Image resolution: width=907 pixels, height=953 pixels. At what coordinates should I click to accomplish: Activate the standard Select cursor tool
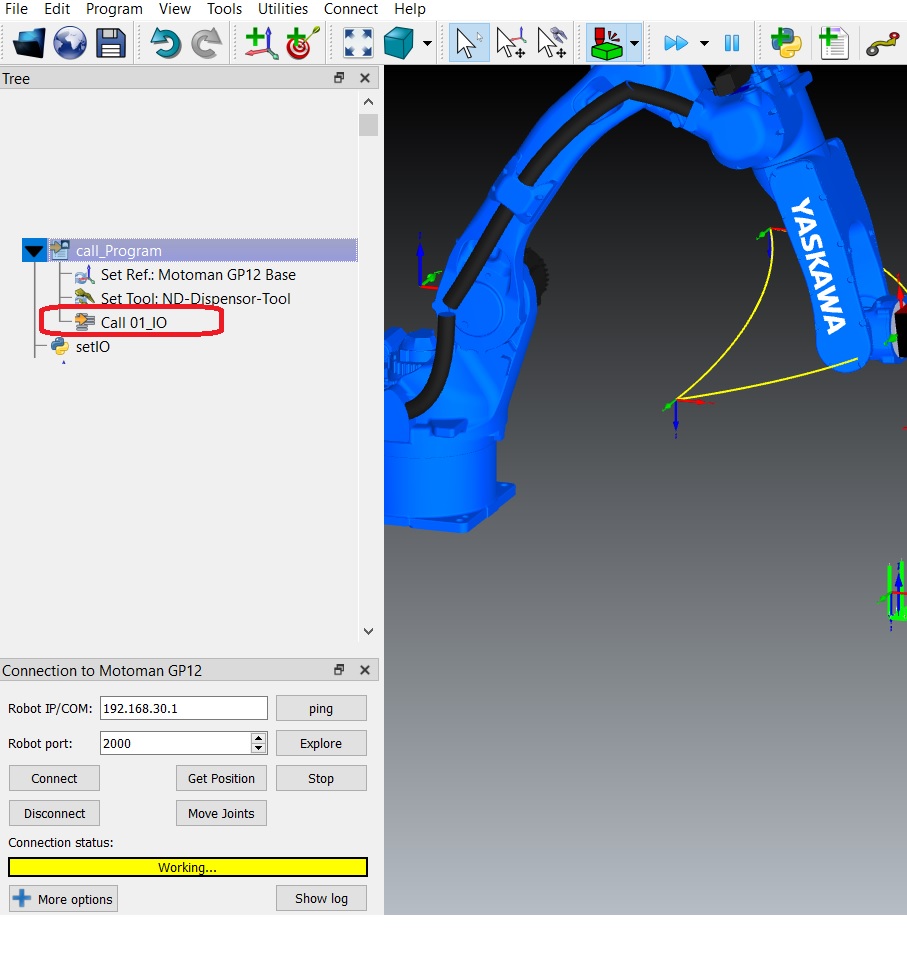click(468, 43)
